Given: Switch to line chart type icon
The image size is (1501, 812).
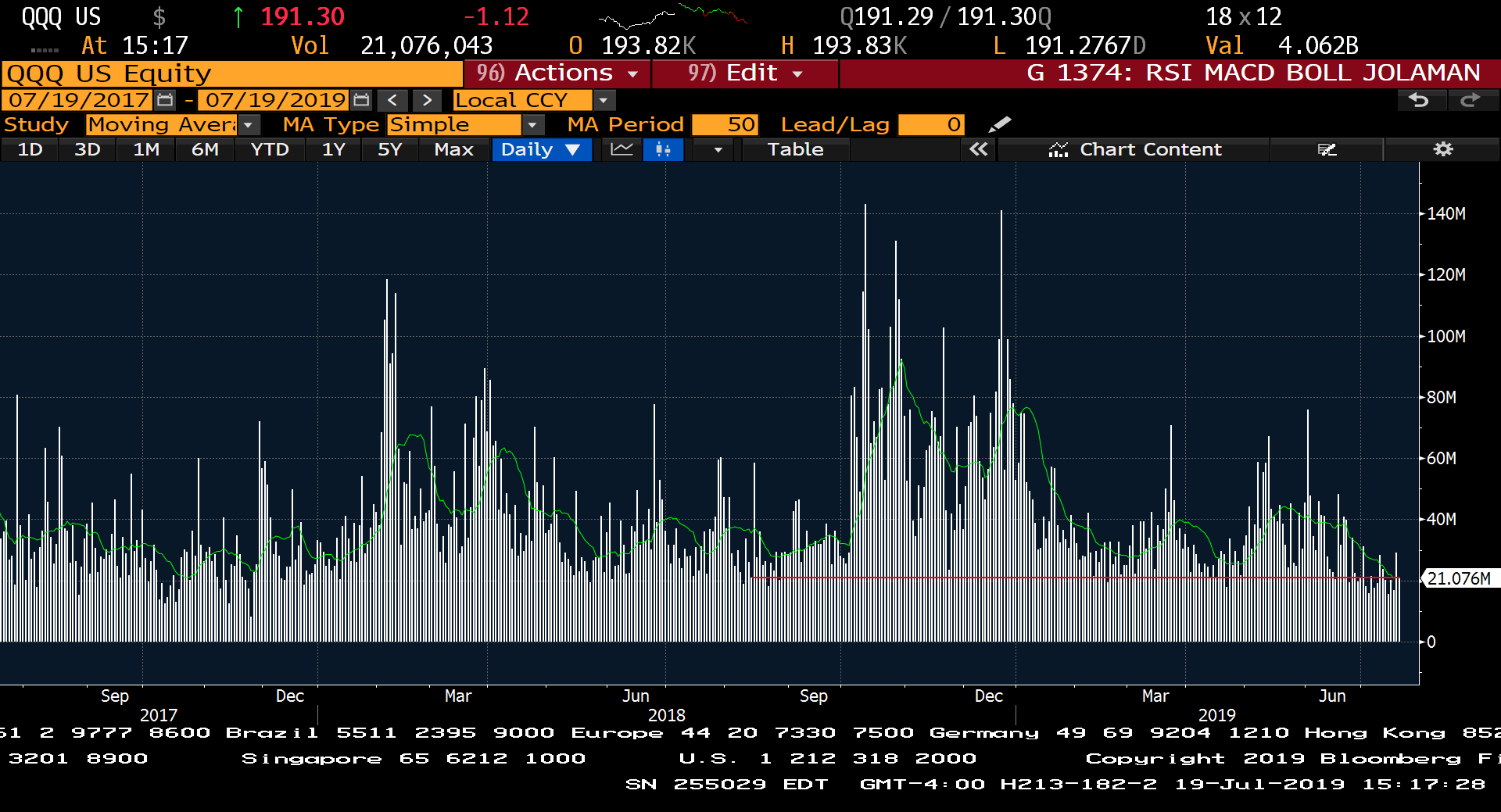Looking at the screenshot, I should click(x=622, y=149).
